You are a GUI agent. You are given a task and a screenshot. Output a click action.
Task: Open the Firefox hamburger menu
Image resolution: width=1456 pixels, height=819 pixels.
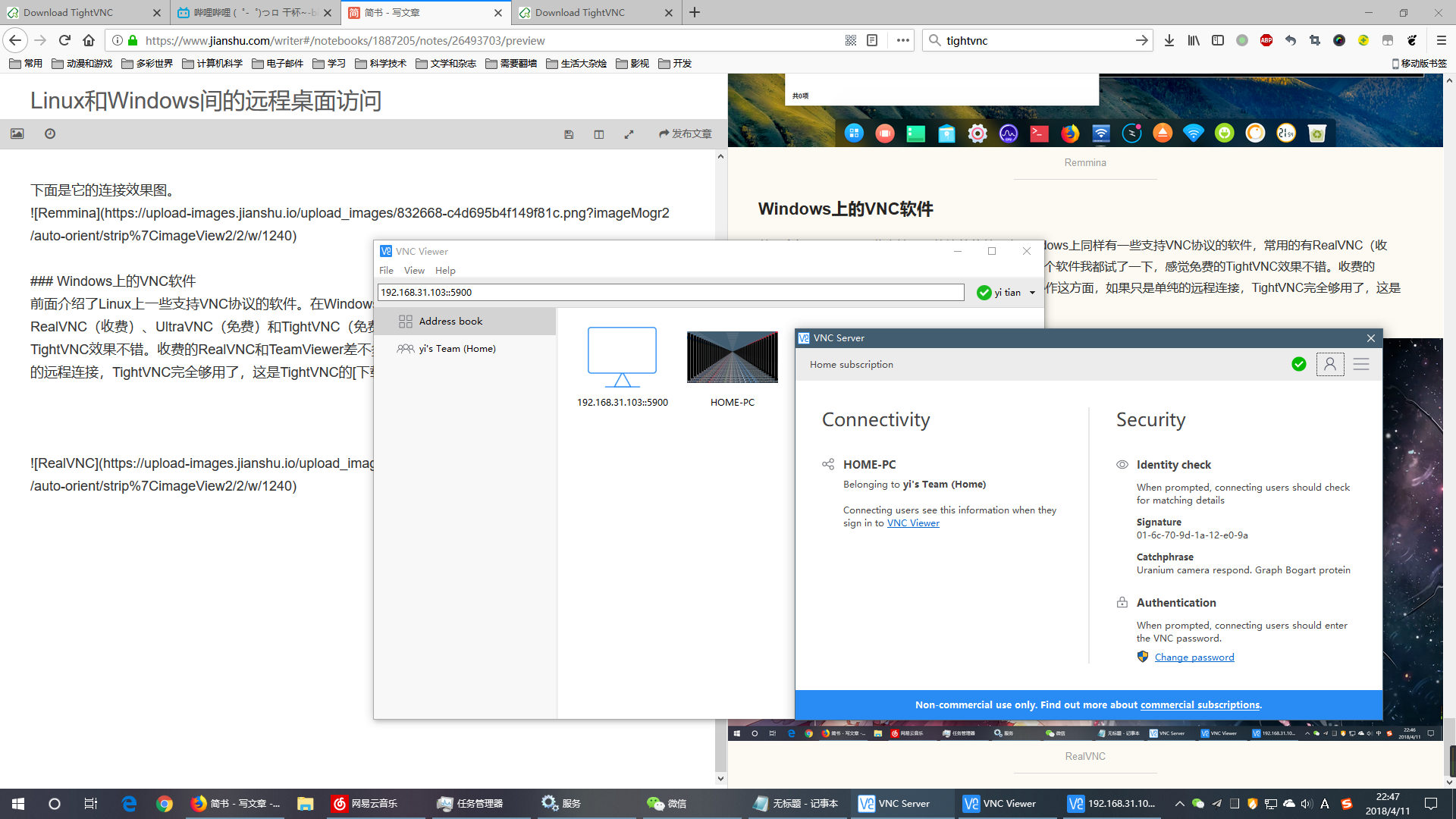click(x=1441, y=40)
